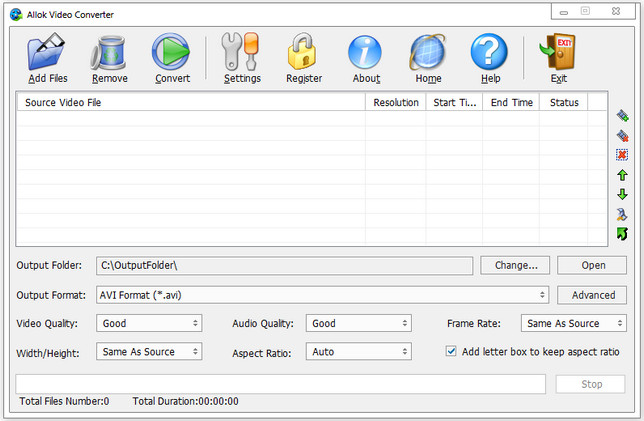Go to Home globe icon
The height and width of the screenshot is (421, 644).
click(428, 53)
